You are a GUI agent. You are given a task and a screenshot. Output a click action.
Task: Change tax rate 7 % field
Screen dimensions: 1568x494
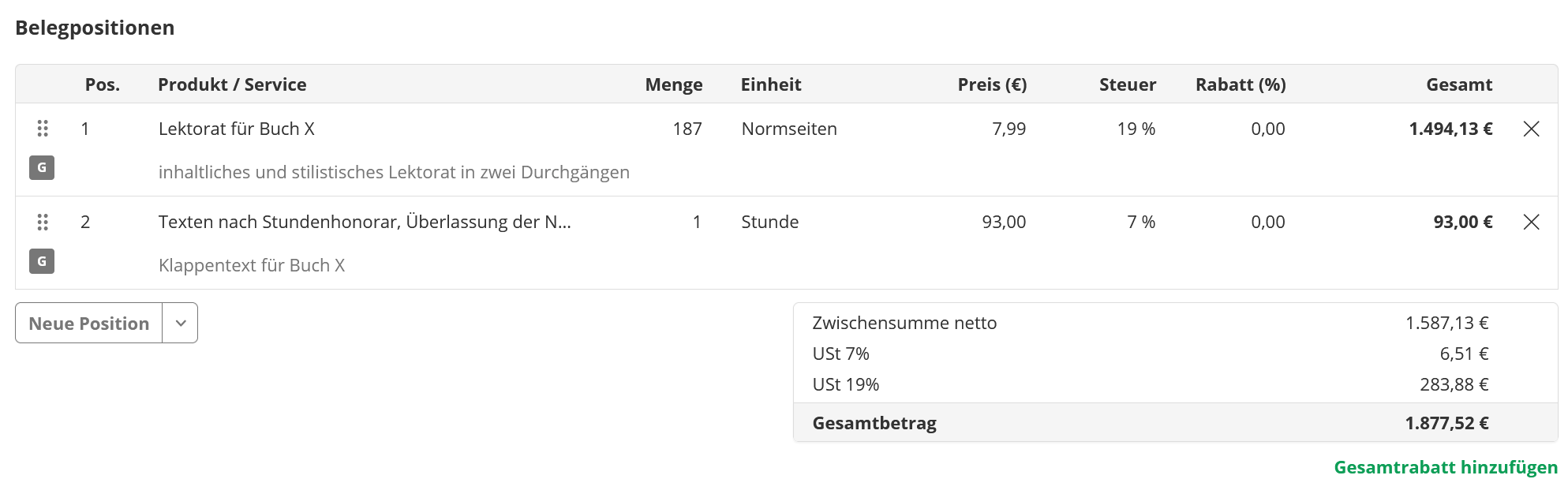point(1140,223)
